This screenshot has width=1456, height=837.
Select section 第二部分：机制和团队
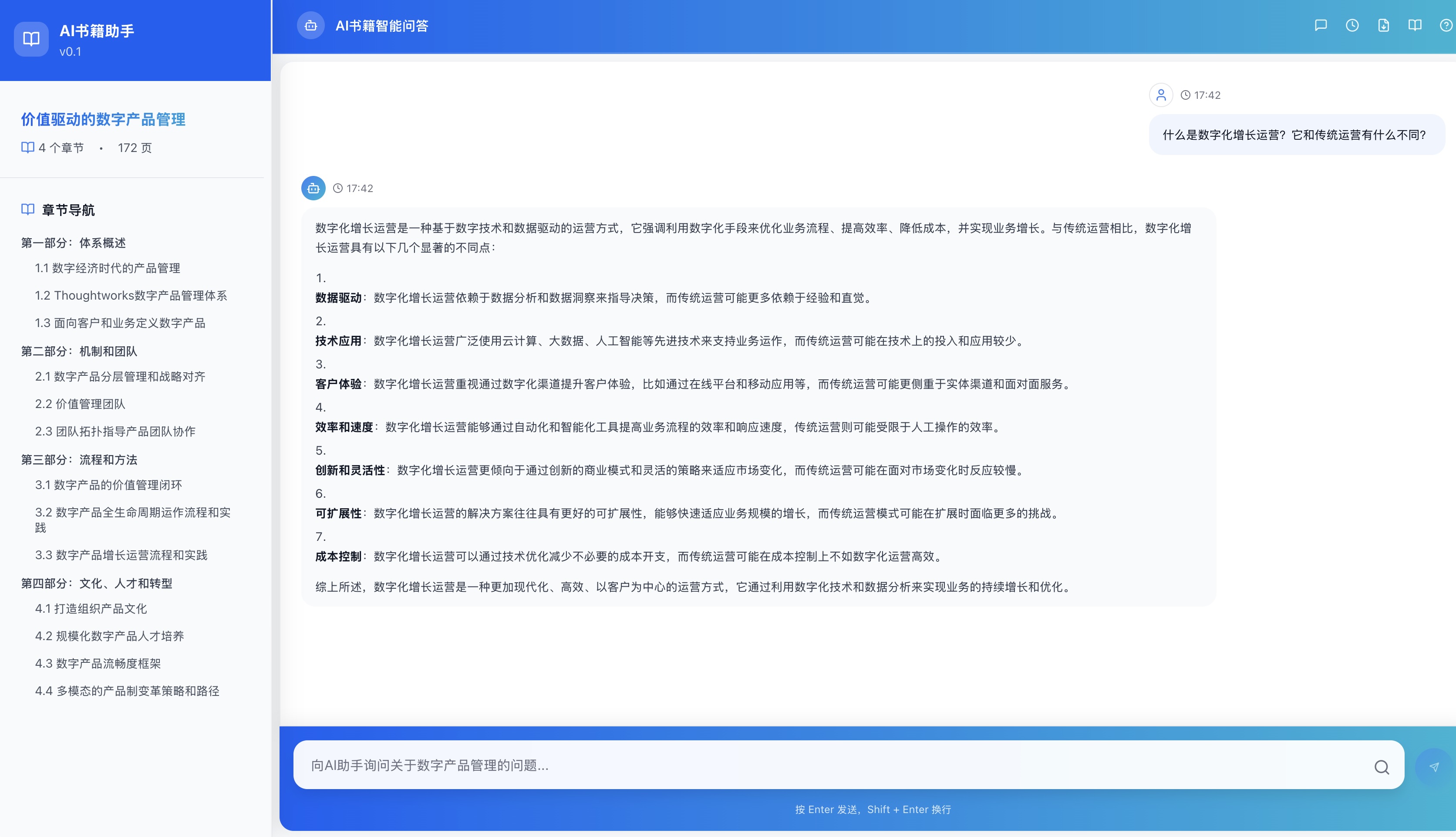(x=79, y=351)
